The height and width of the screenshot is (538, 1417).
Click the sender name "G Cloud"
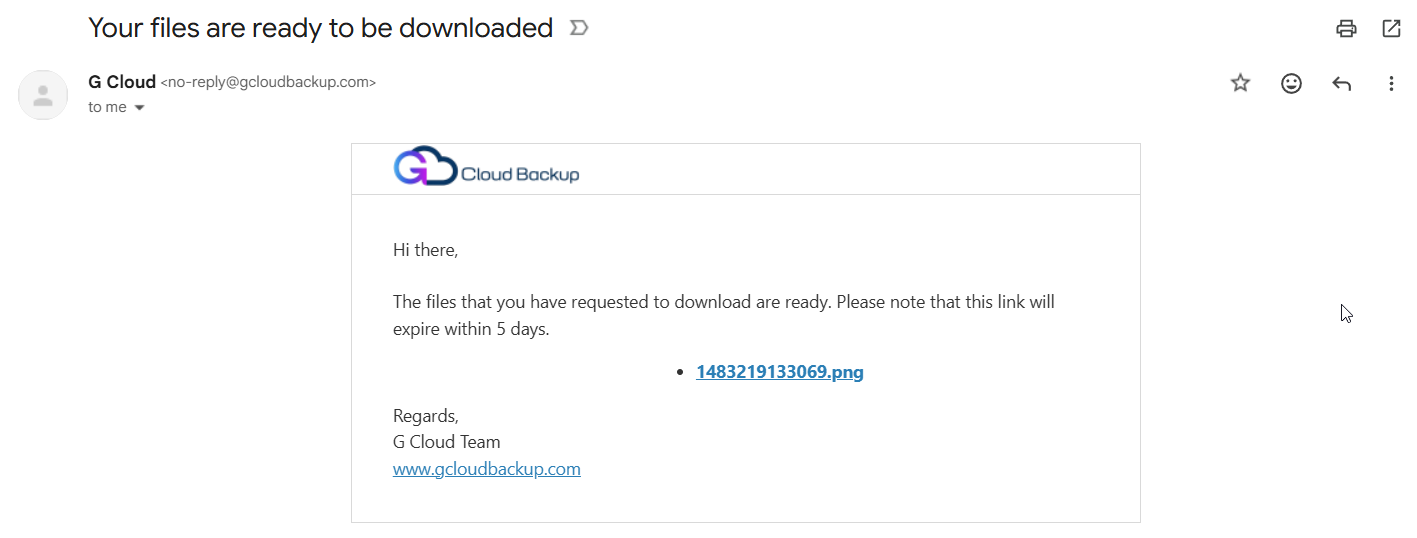tap(122, 82)
